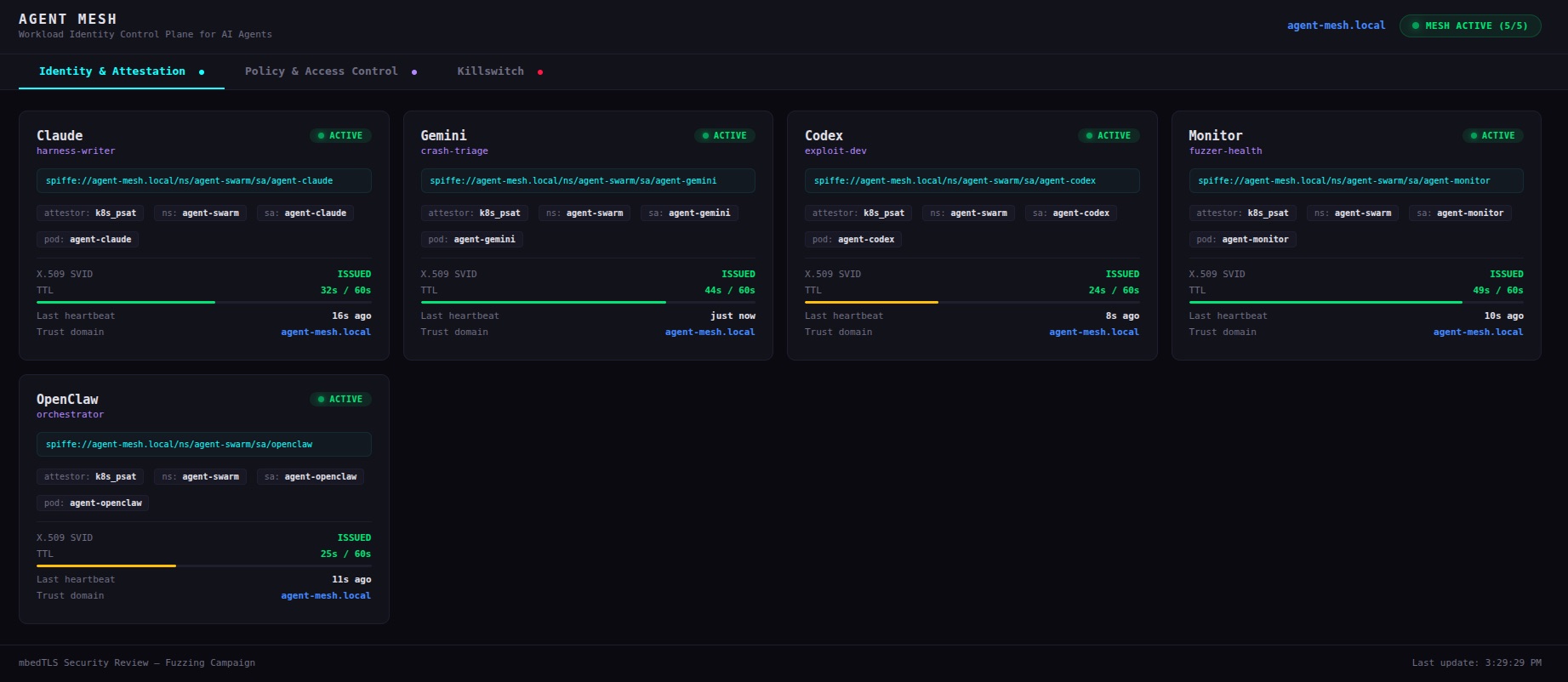Screen dimensions: 1568x682
Task: Click Claude's TTL progress bar
Action: click(x=204, y=302)
